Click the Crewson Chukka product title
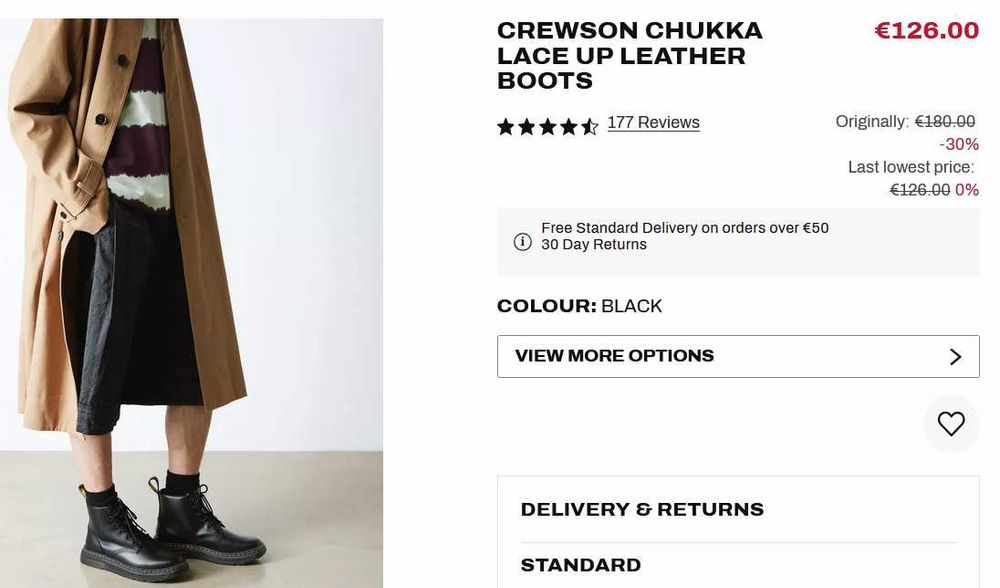 coord(629,56)
